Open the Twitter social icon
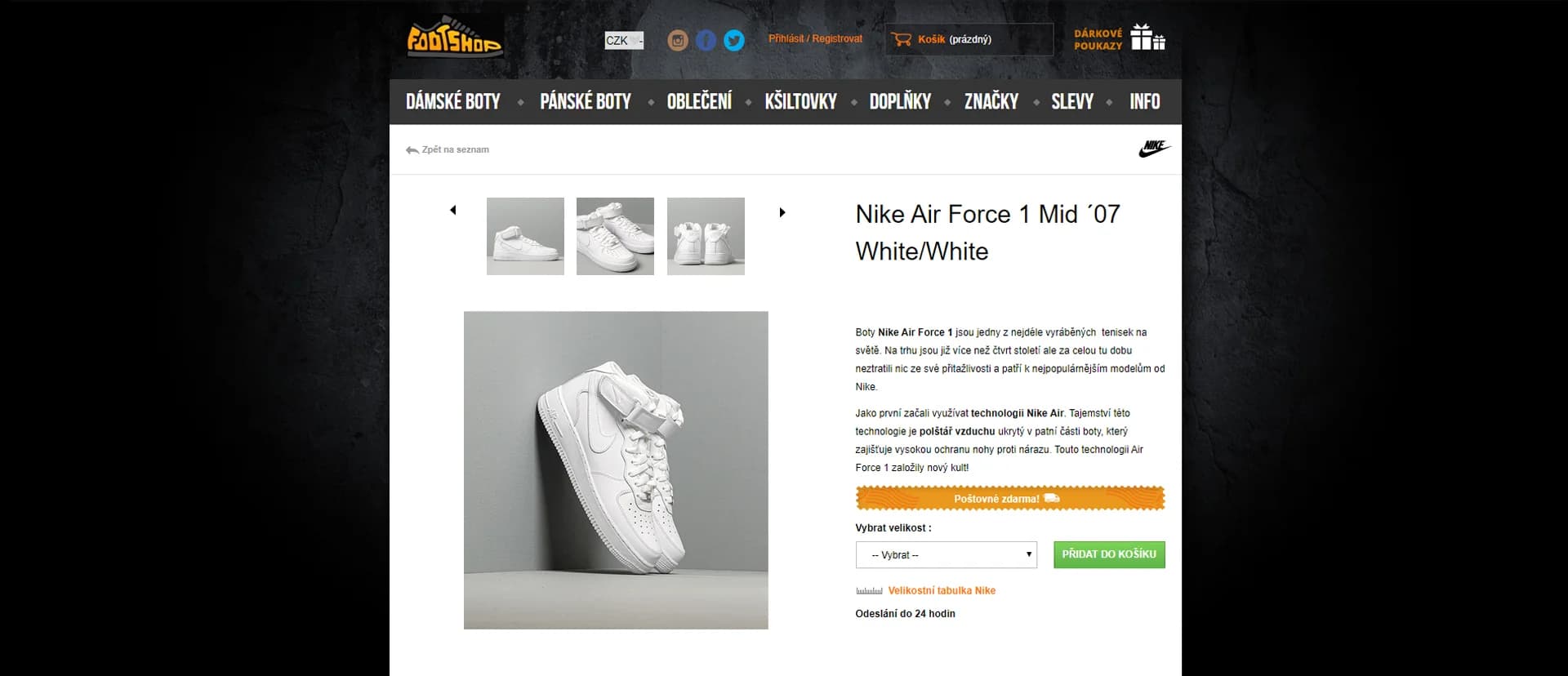 [x=734, y=40]
